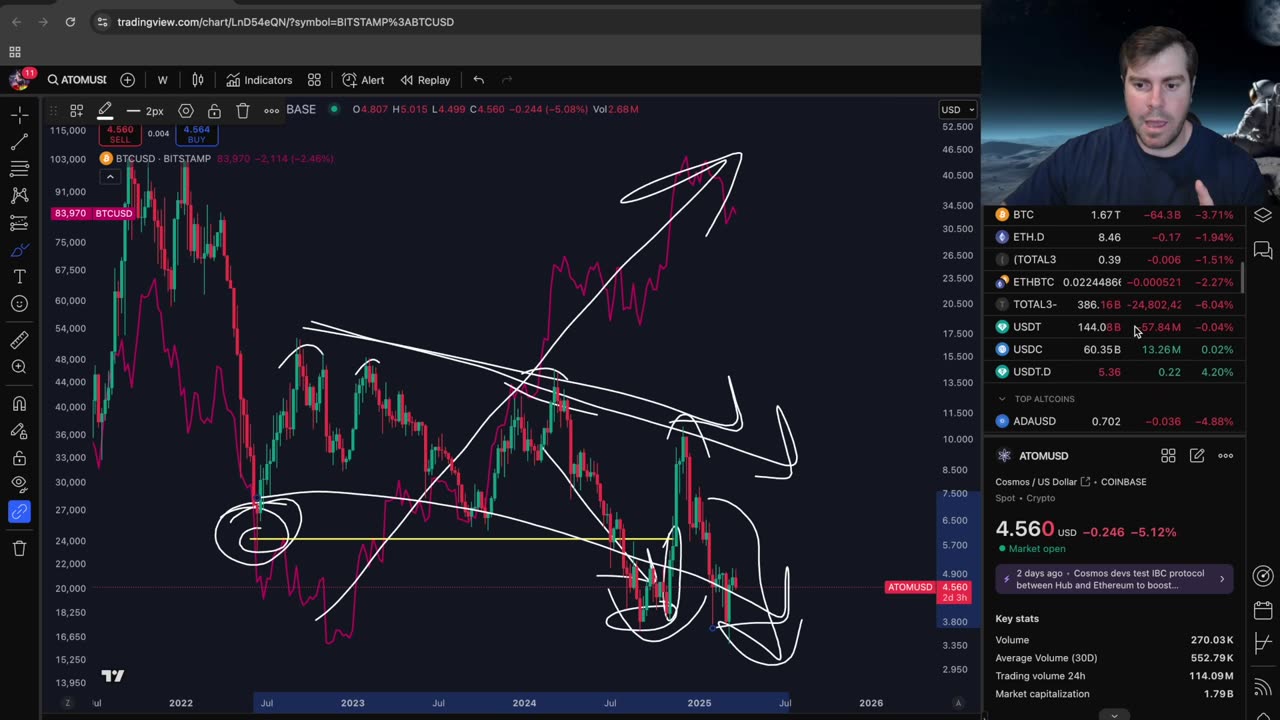Viewport: 1280px width, 720px height.
Task: Open the object tree layers panel icon
Action: tap(1263, 215)
